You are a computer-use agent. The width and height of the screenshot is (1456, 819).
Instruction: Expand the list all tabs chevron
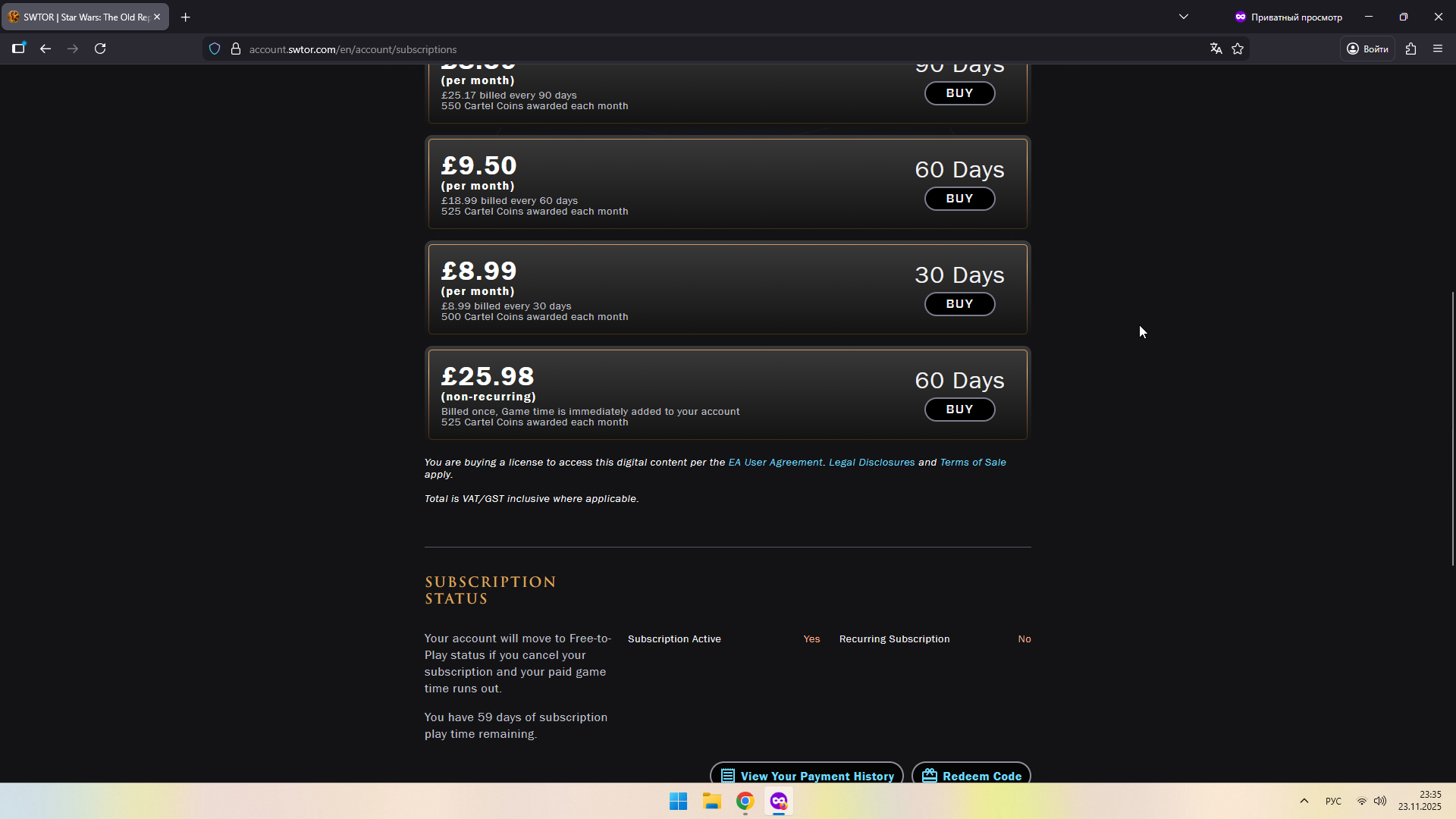coord(1183,17)
